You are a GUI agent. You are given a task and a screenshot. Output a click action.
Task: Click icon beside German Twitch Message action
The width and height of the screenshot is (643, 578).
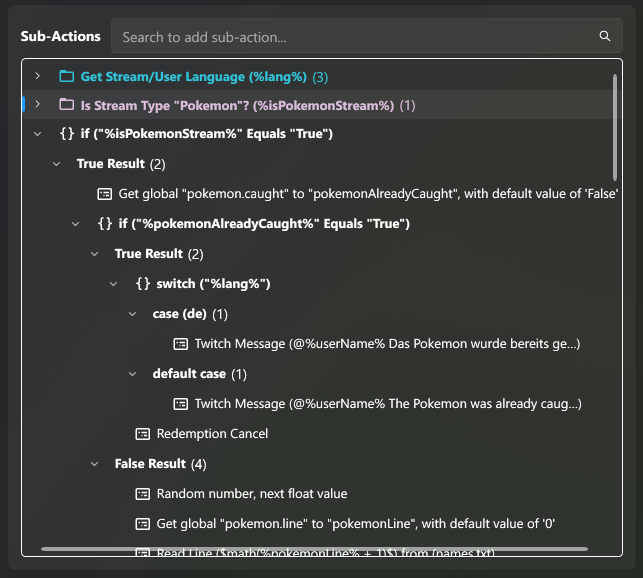tap(181, 344)
